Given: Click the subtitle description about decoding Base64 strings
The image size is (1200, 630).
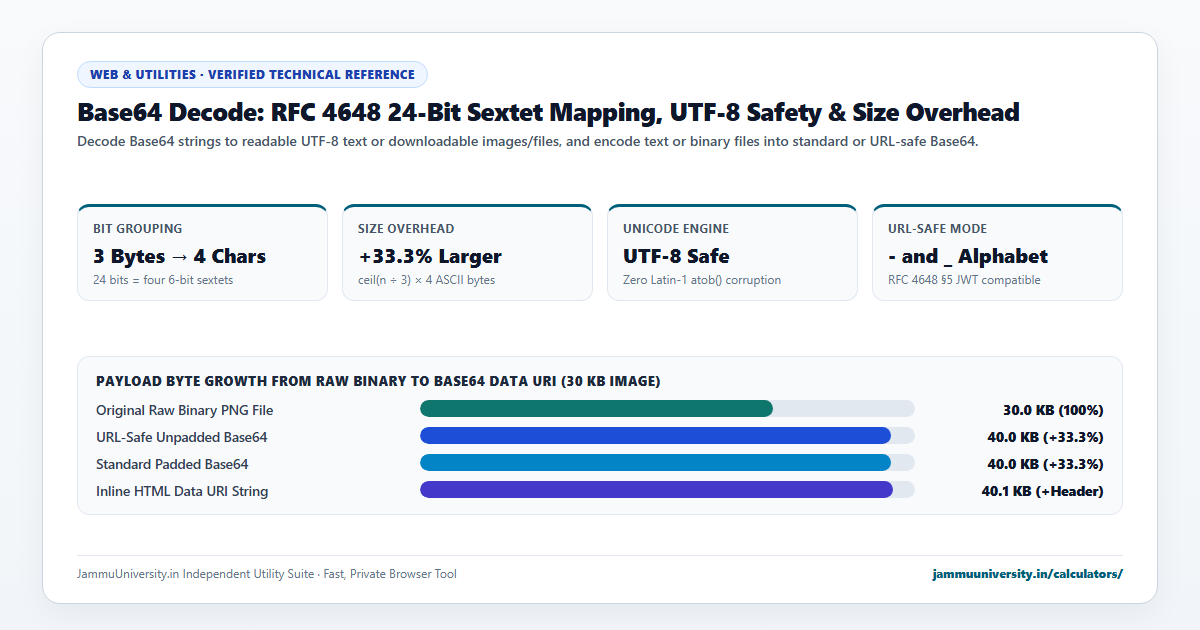Looking at the screenshot, I should click(527, 141).
